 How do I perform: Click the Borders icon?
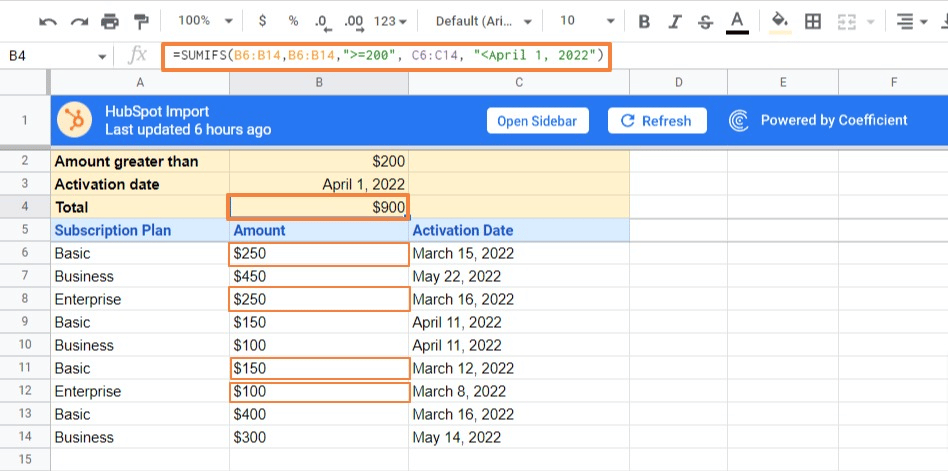point(813,21)
